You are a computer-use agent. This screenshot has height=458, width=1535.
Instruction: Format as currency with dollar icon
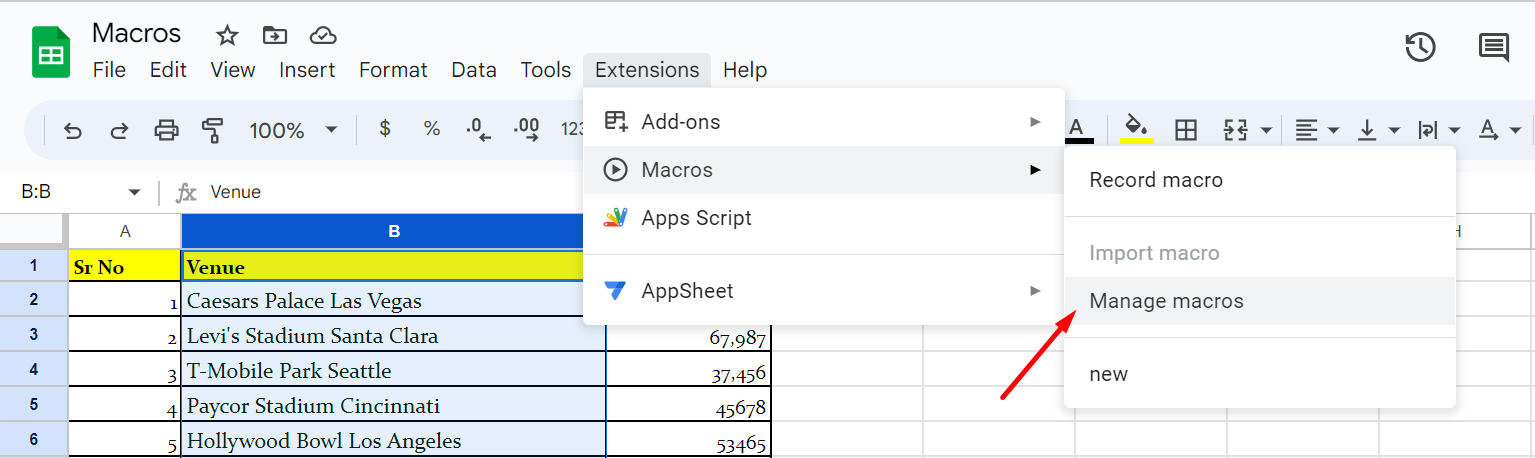click(x=385, y=129)
